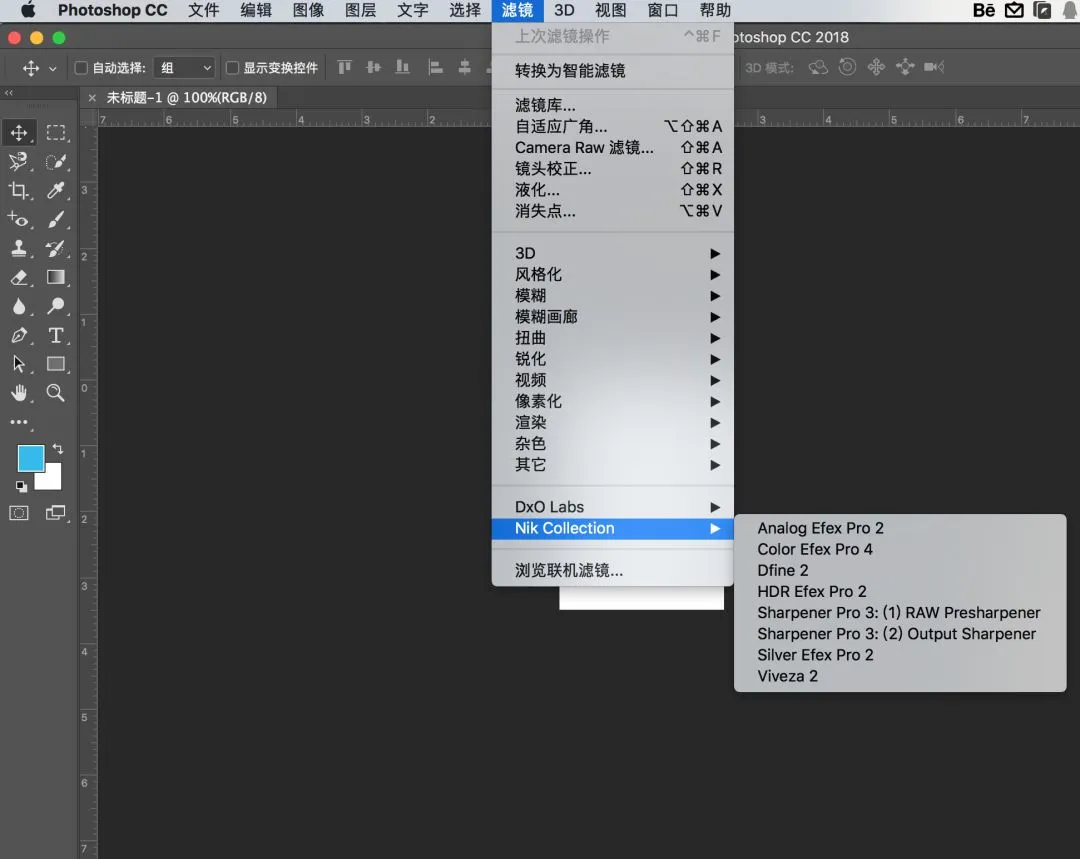
Task: Open the 组 auto-select dropdown
Action: [185, 68]
